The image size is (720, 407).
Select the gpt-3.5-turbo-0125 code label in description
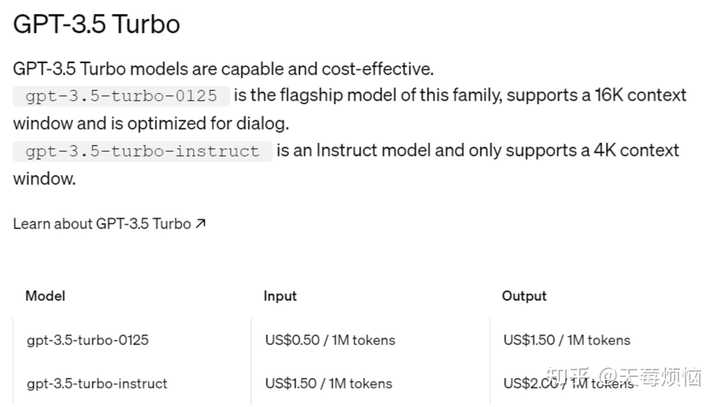coord(121,96)
